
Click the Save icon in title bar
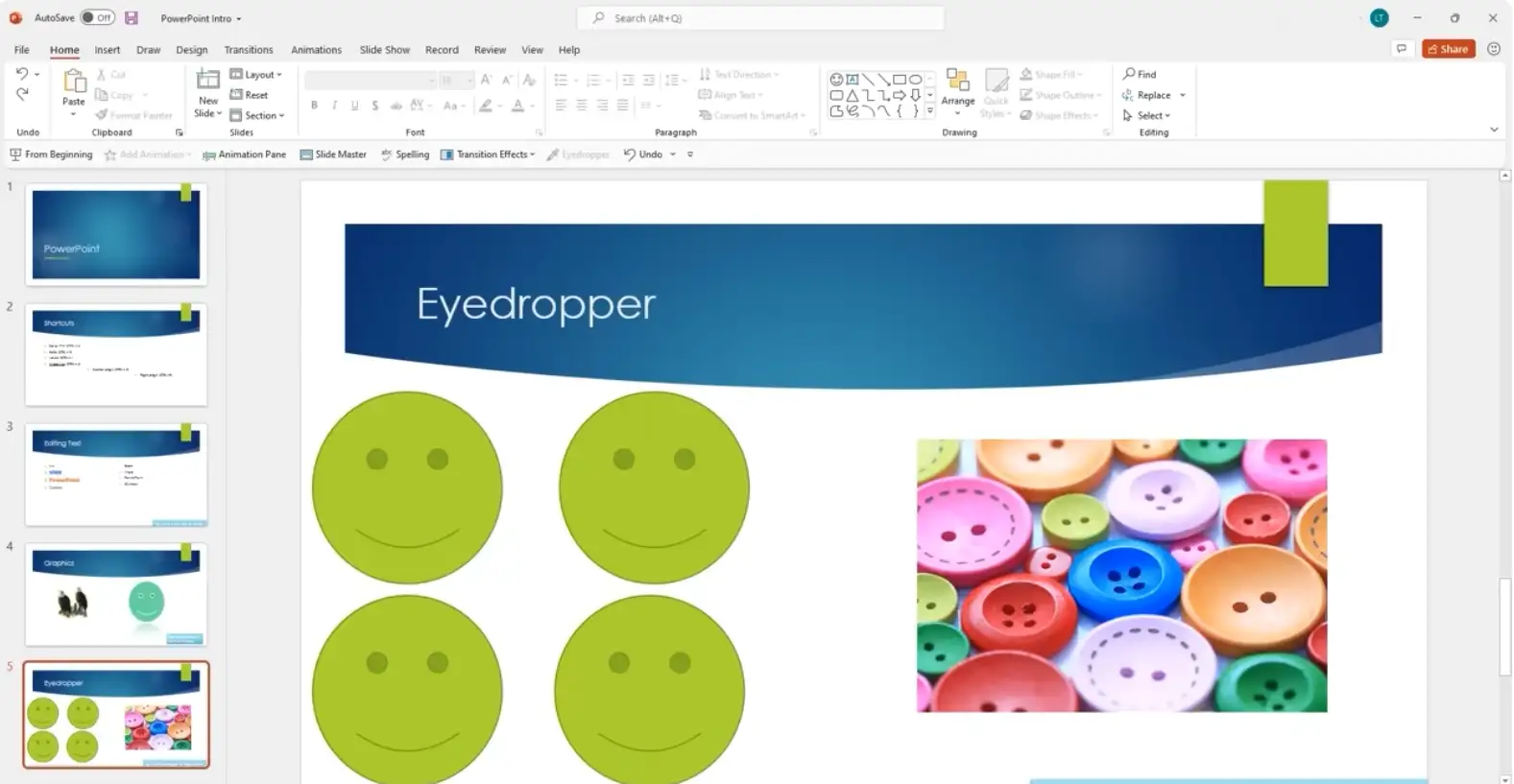point(132,18)
